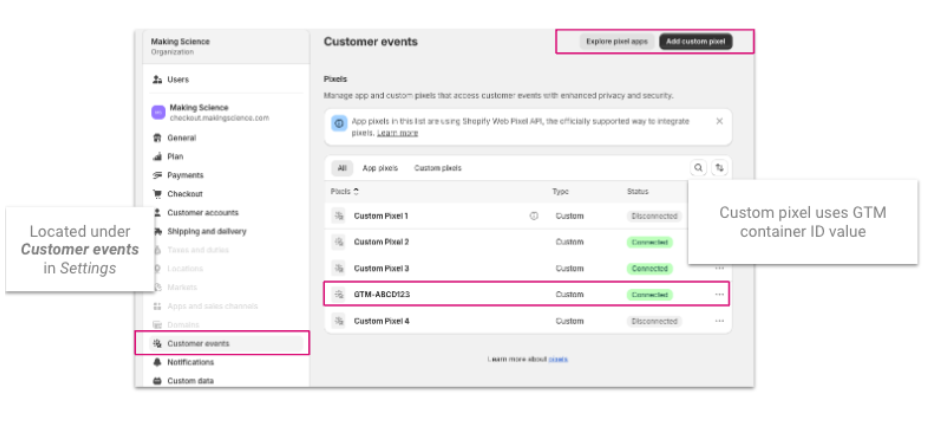
Task: Click the Custom Pixel 2 row icon
Action: point(339,242)
